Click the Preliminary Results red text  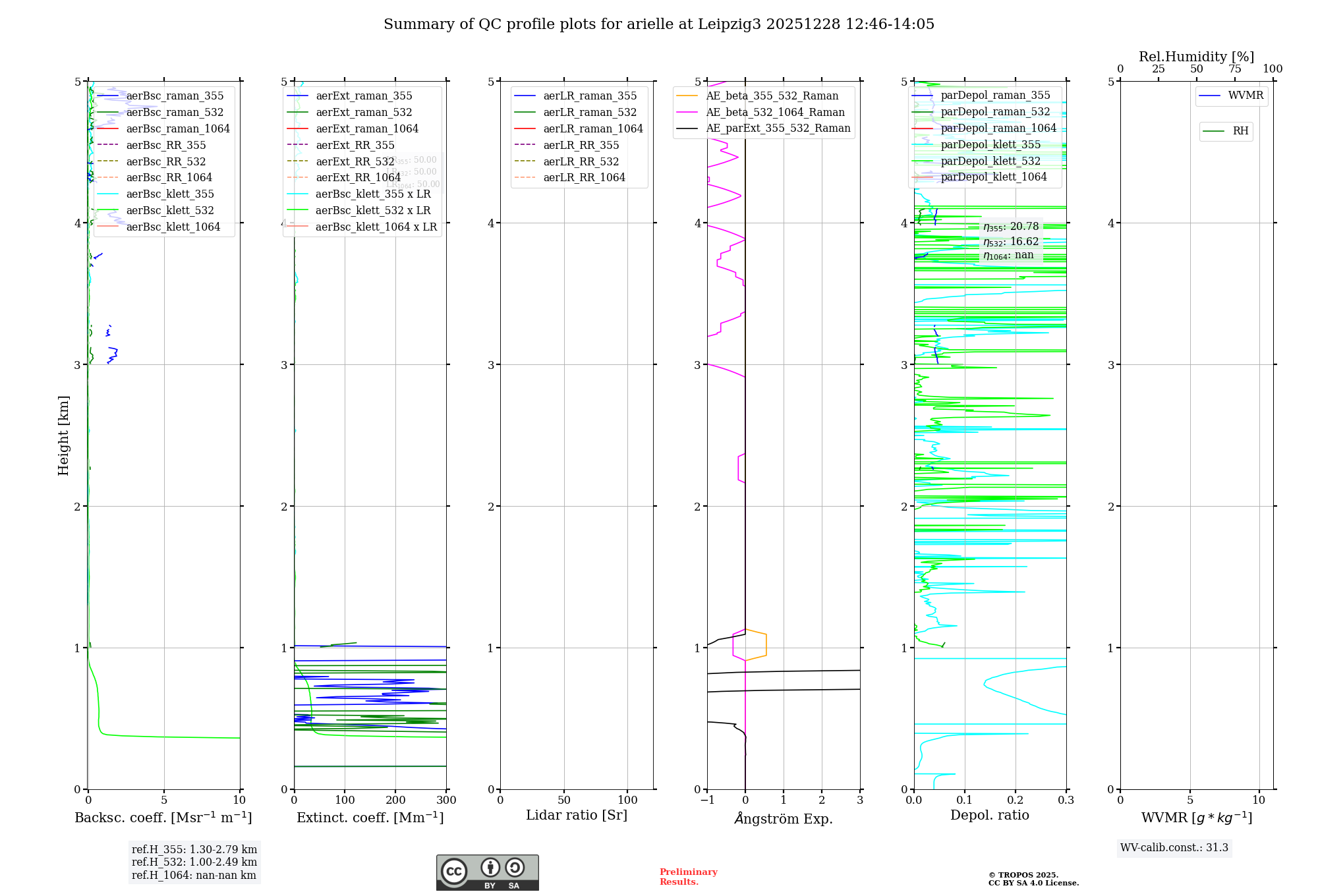[x=688, y=877]
